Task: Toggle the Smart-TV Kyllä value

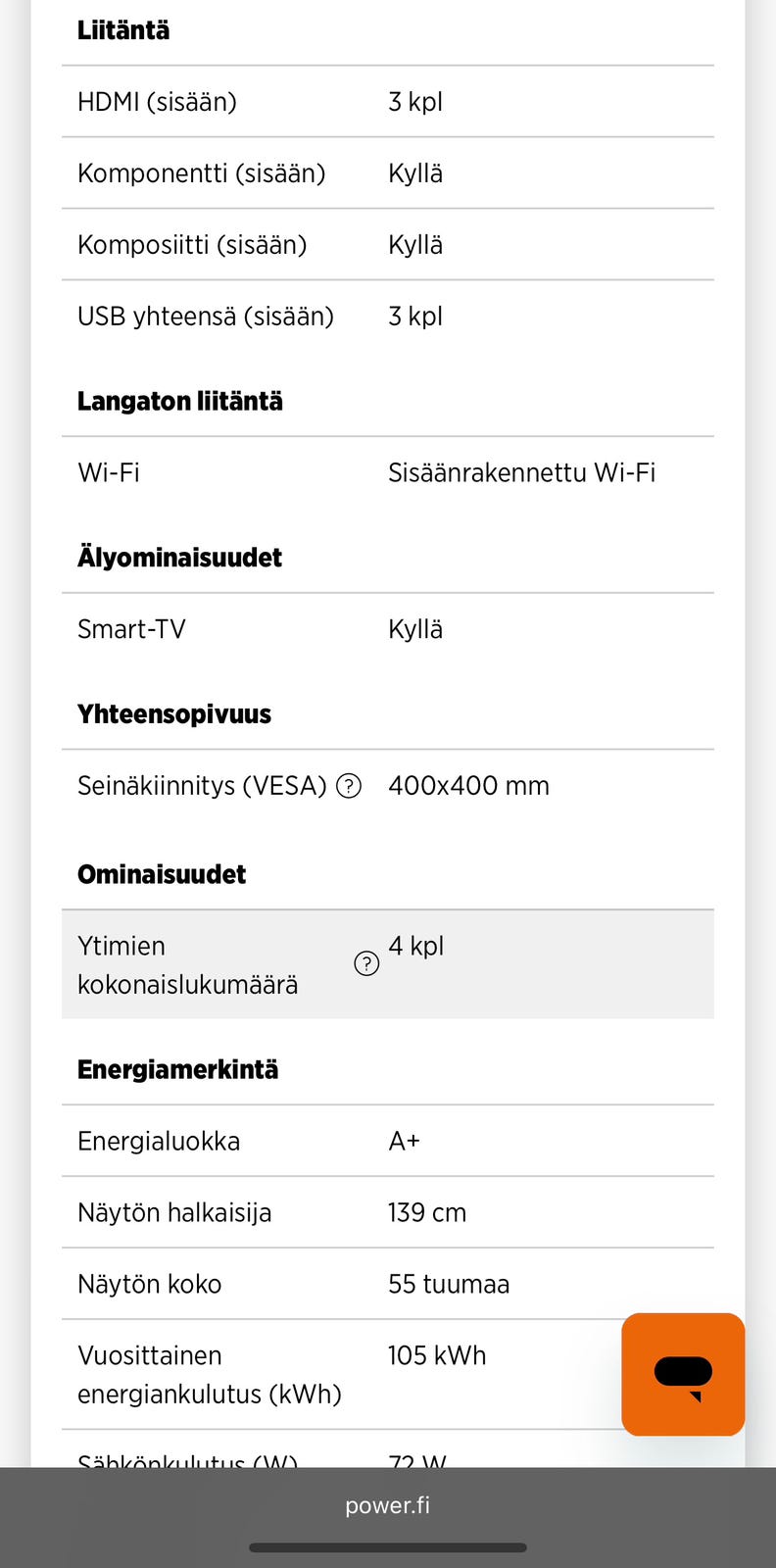Action: (x=415, y=629)
